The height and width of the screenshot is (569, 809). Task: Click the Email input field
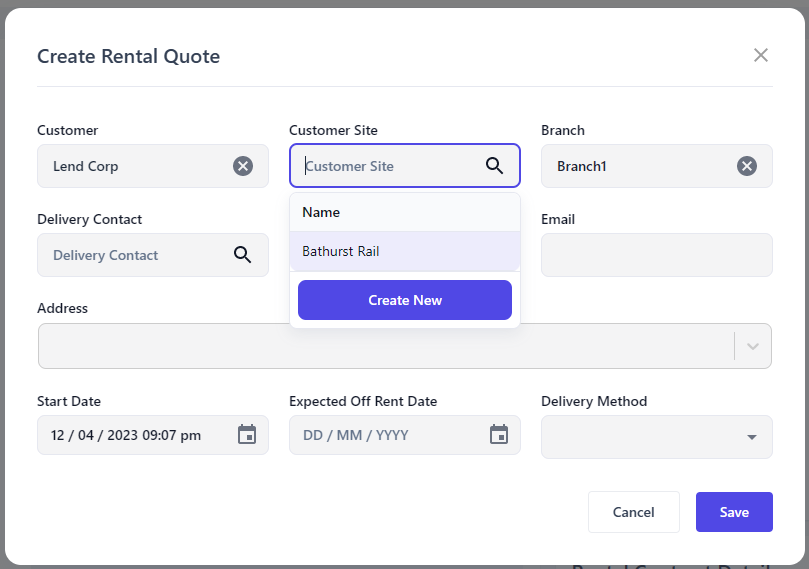(656, 255)
